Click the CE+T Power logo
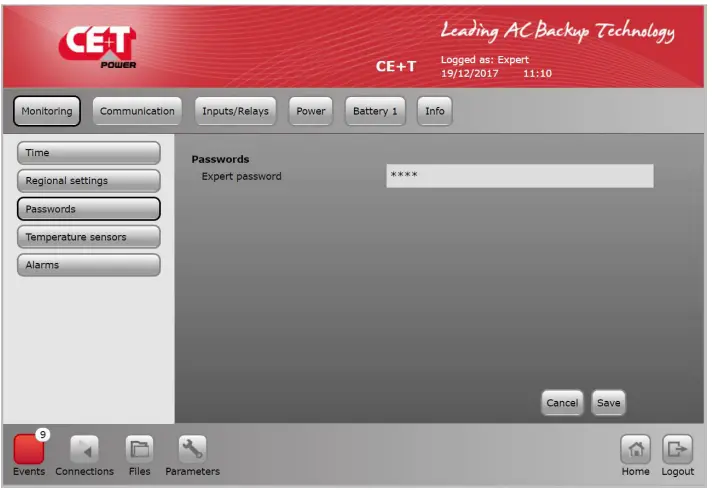This screenshot has height=490, width=712. [x=98, y=47]
